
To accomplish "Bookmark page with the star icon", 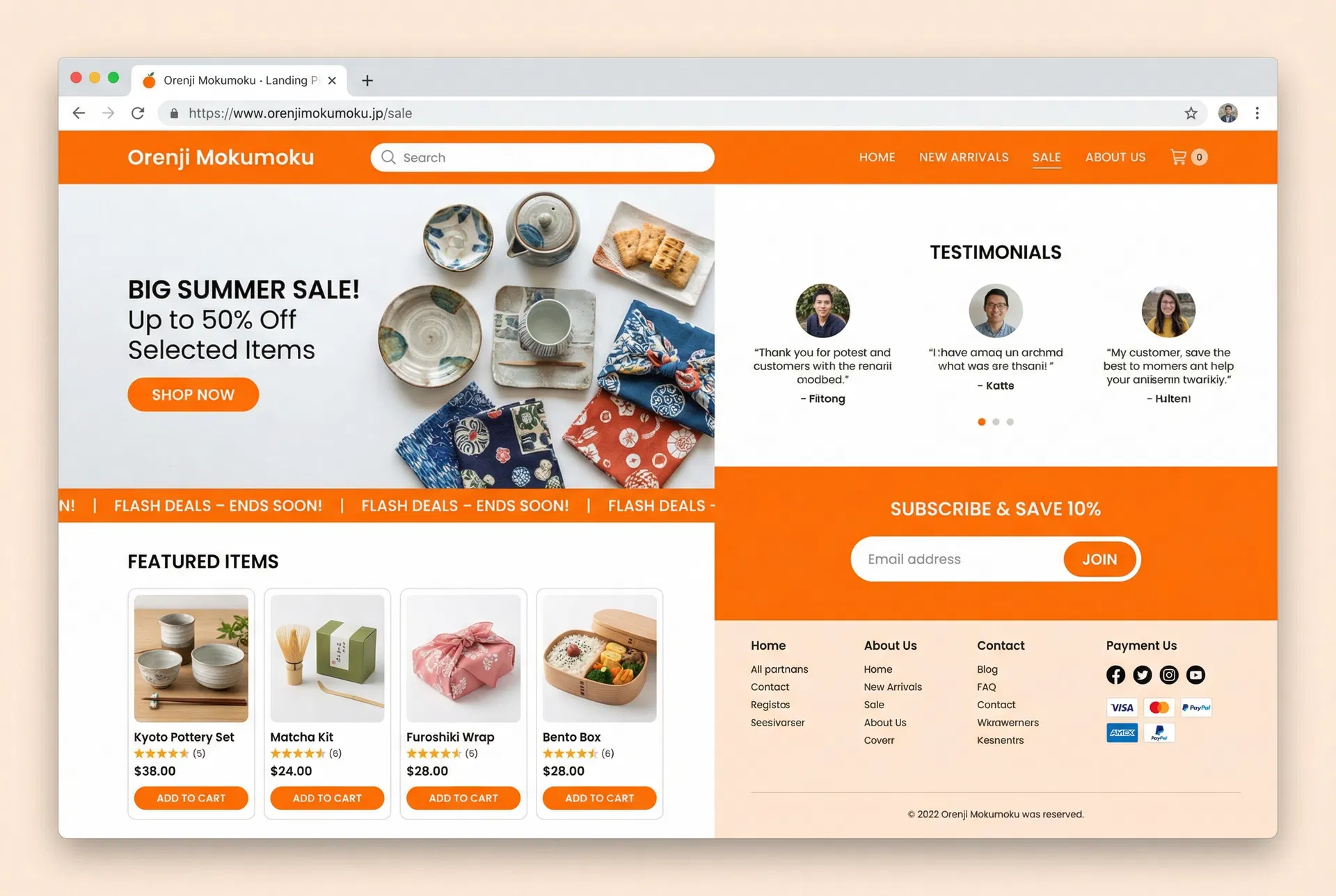I will [x=1191, y=113].
